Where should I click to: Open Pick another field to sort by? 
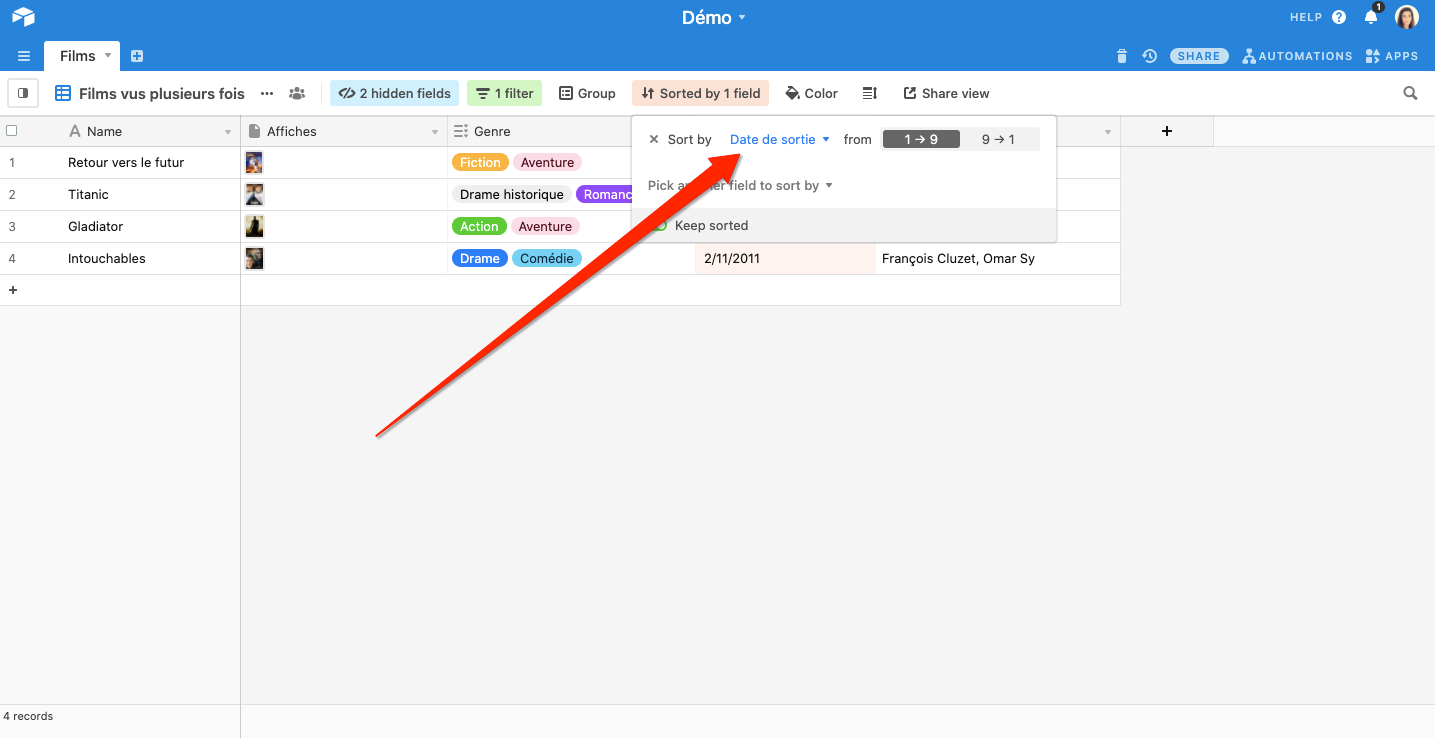[x=740, y=185]
